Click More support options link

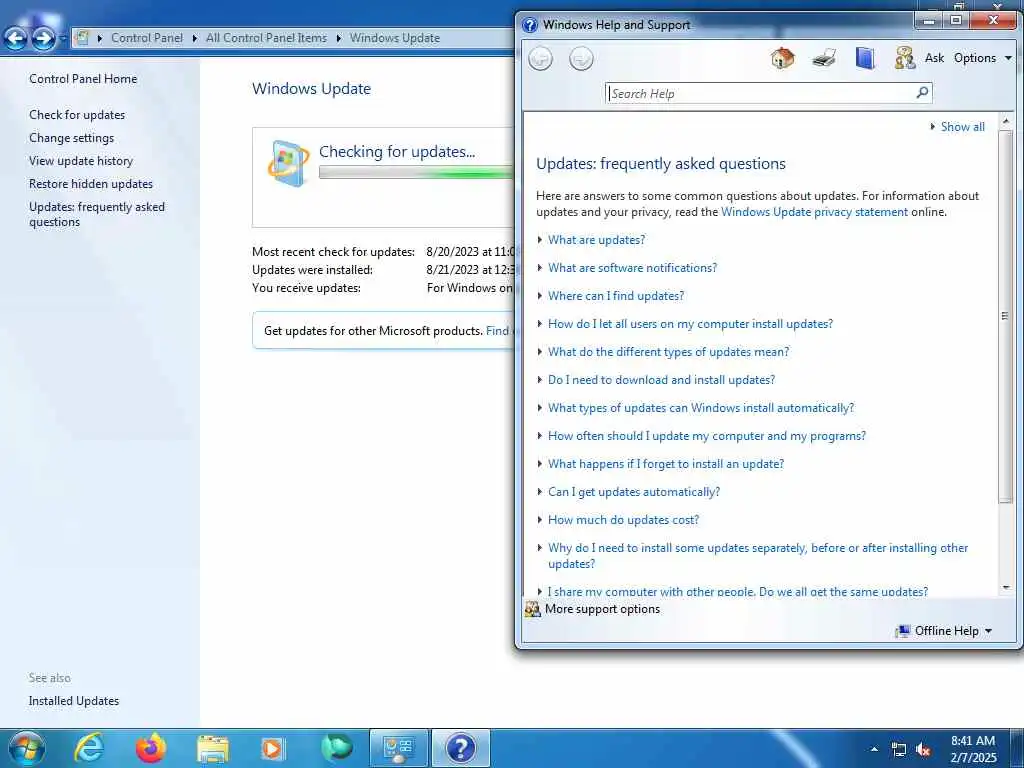point(602,609)
